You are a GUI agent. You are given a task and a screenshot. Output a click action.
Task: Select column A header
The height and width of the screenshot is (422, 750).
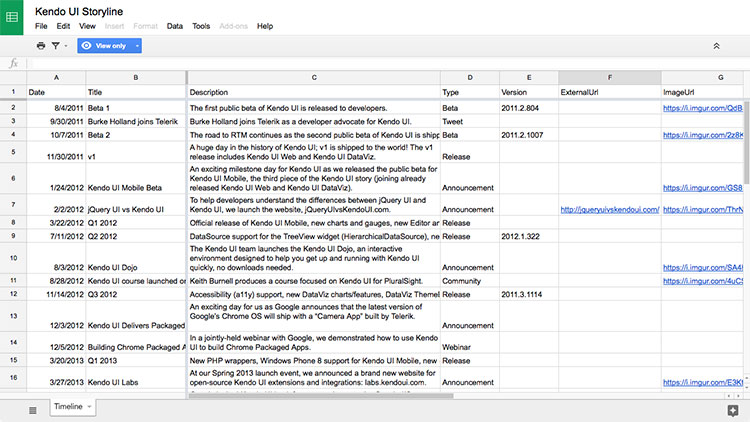click(56, 78)
